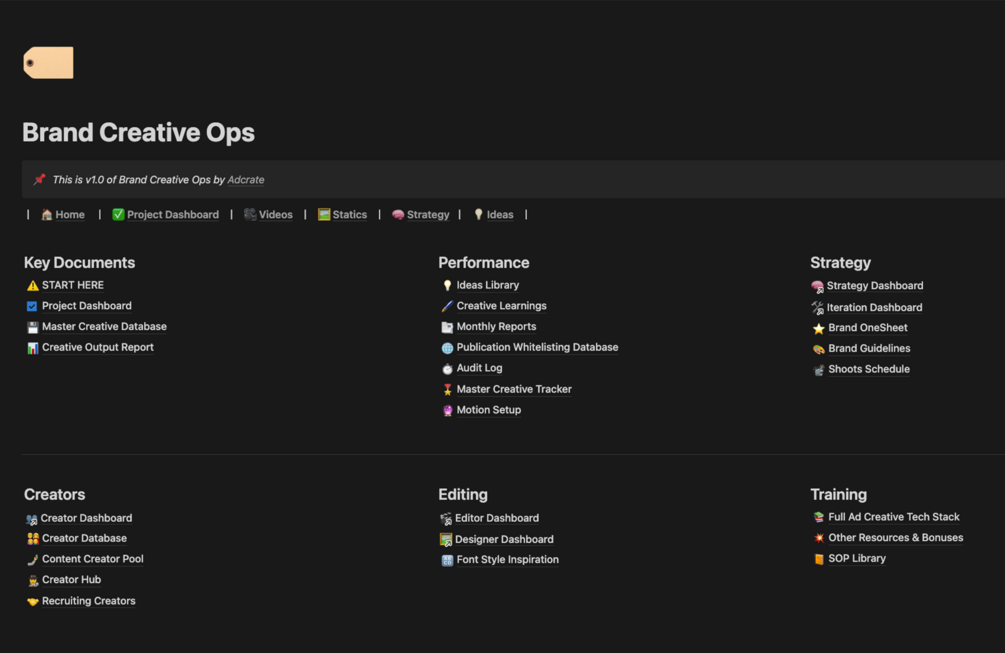Open the Content Creator Pool page

point(92,559)
